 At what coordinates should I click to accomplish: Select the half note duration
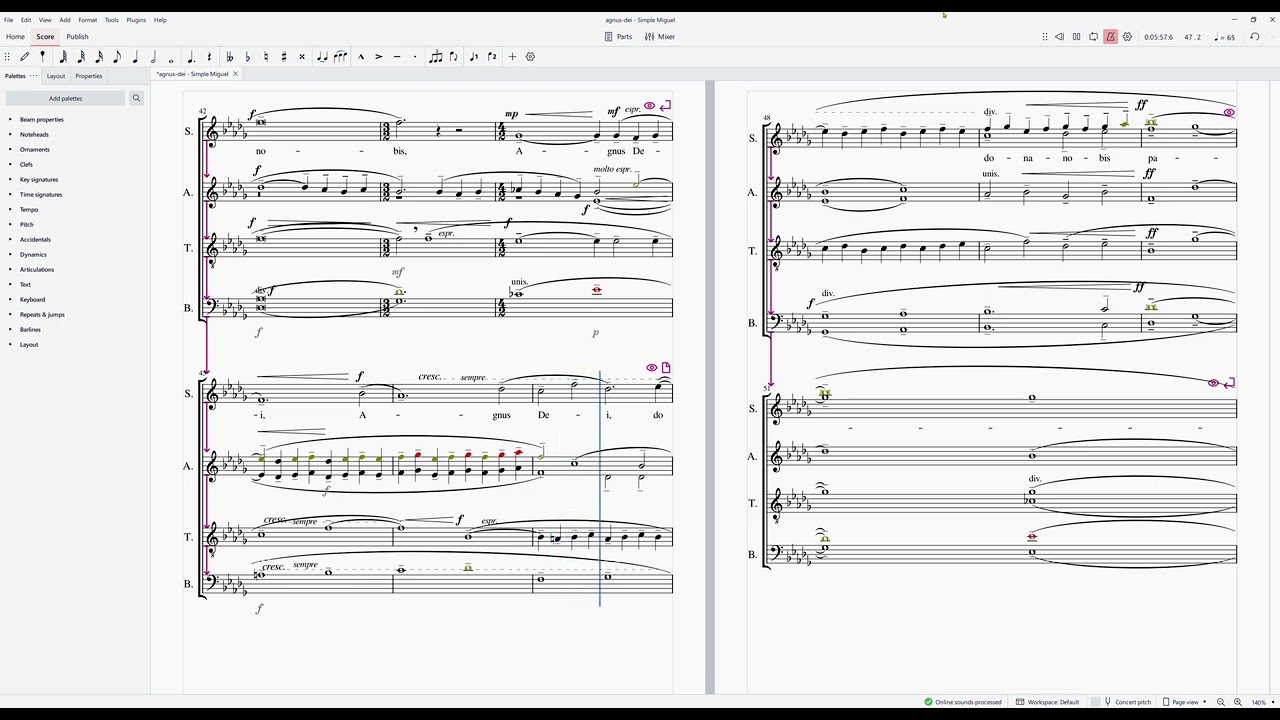pyautogui.click(x=153, y=57)
